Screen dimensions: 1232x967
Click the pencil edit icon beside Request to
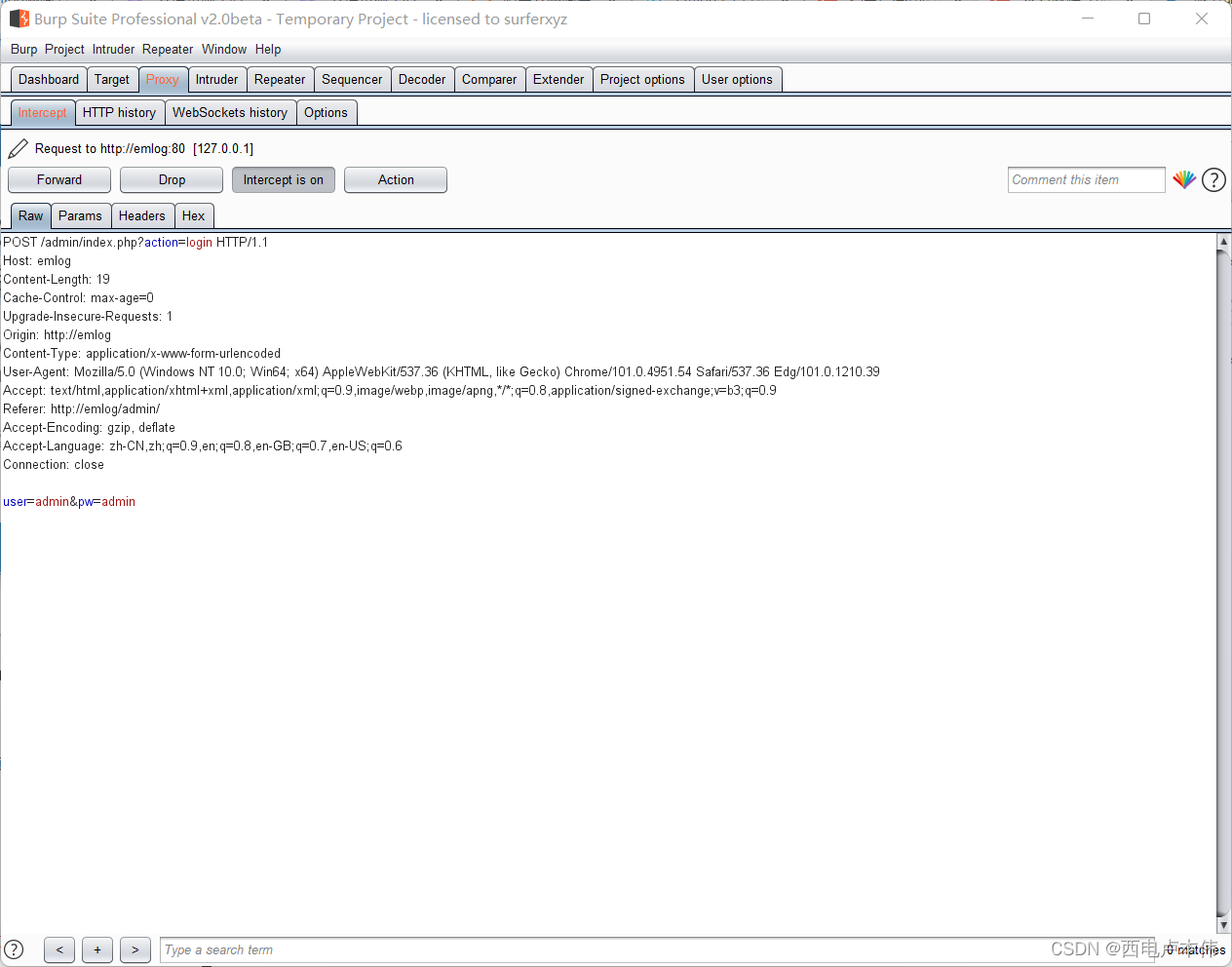point(19,148)
